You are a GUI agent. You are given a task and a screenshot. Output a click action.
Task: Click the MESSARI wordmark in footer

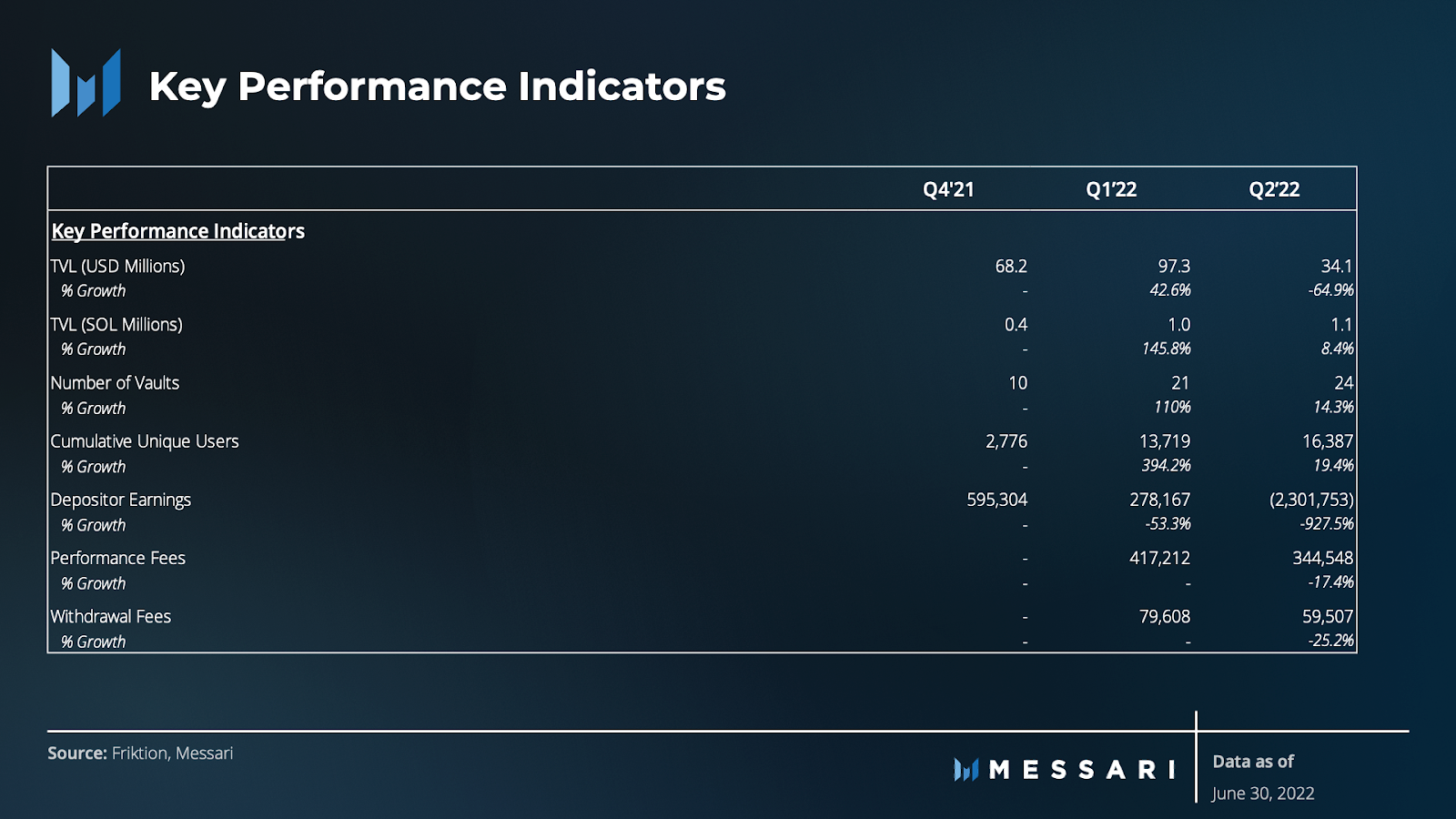[1083, 770]
